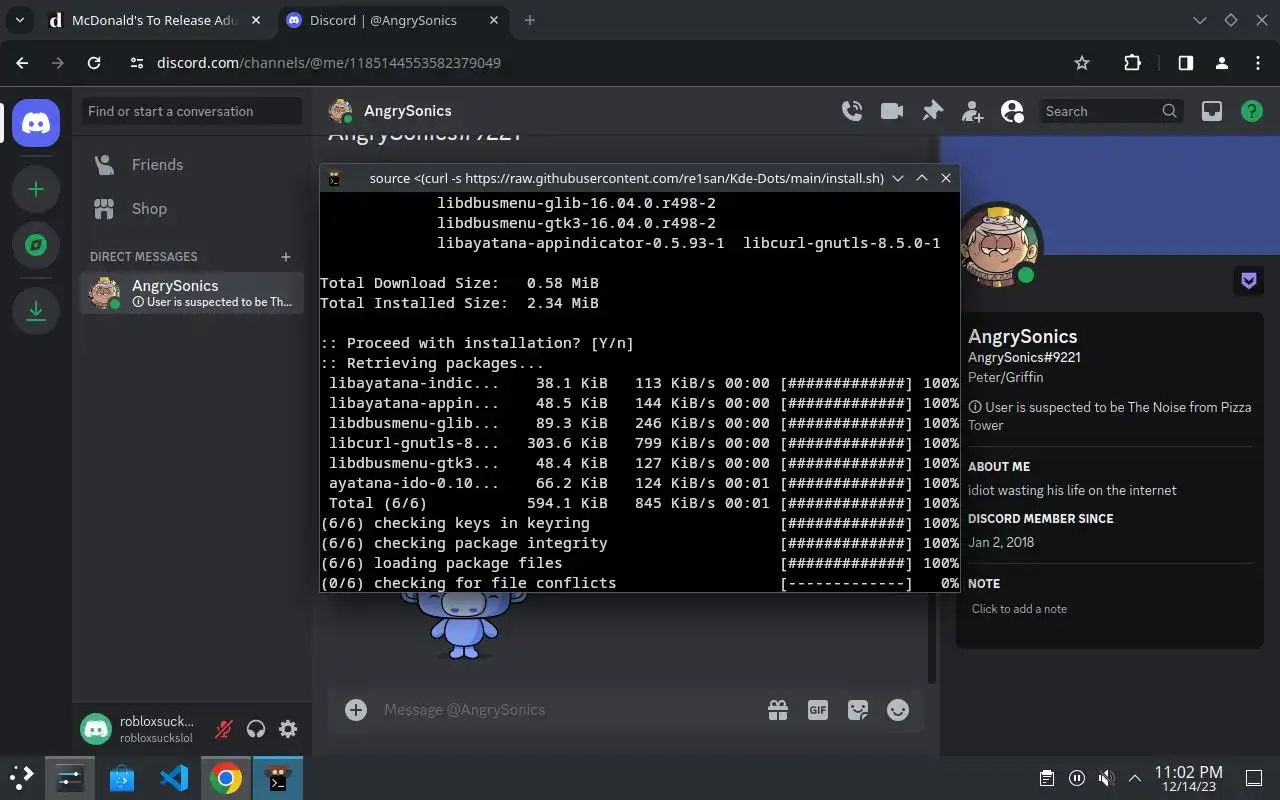
Task: Click the discord.com address bar
Action: coord(600,63)
